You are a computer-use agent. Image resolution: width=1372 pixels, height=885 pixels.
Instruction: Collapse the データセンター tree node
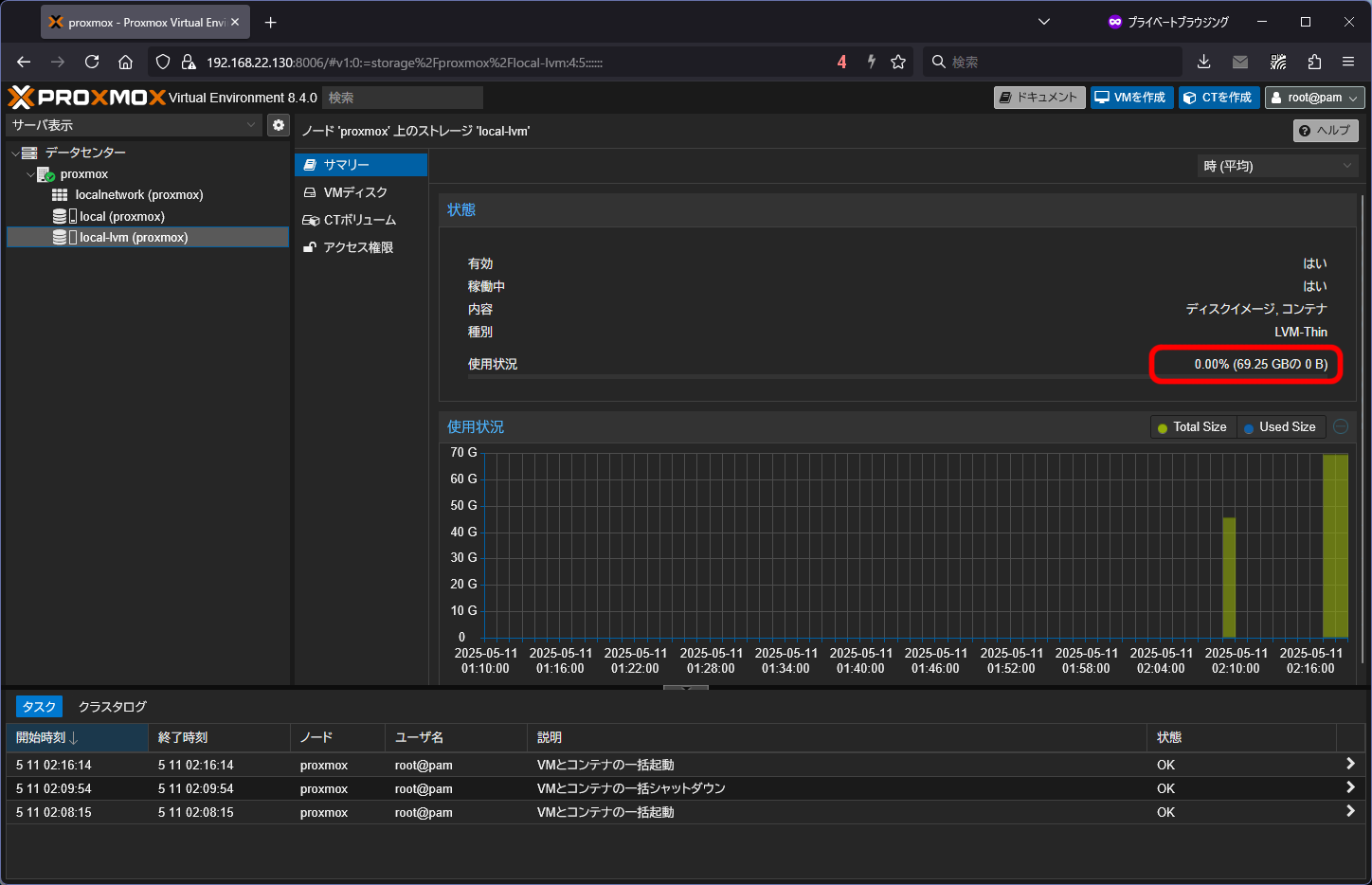pyautogui.click(x=15, y=153)
